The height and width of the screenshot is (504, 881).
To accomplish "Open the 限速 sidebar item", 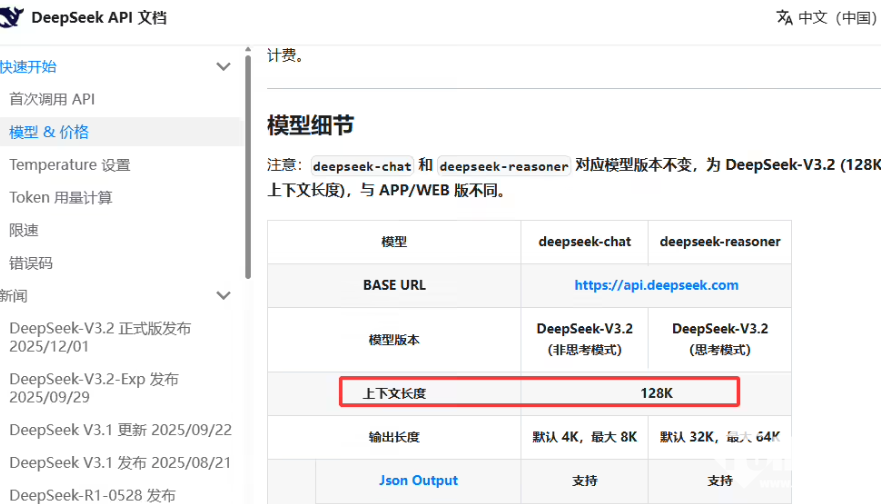I will point(24,230).
